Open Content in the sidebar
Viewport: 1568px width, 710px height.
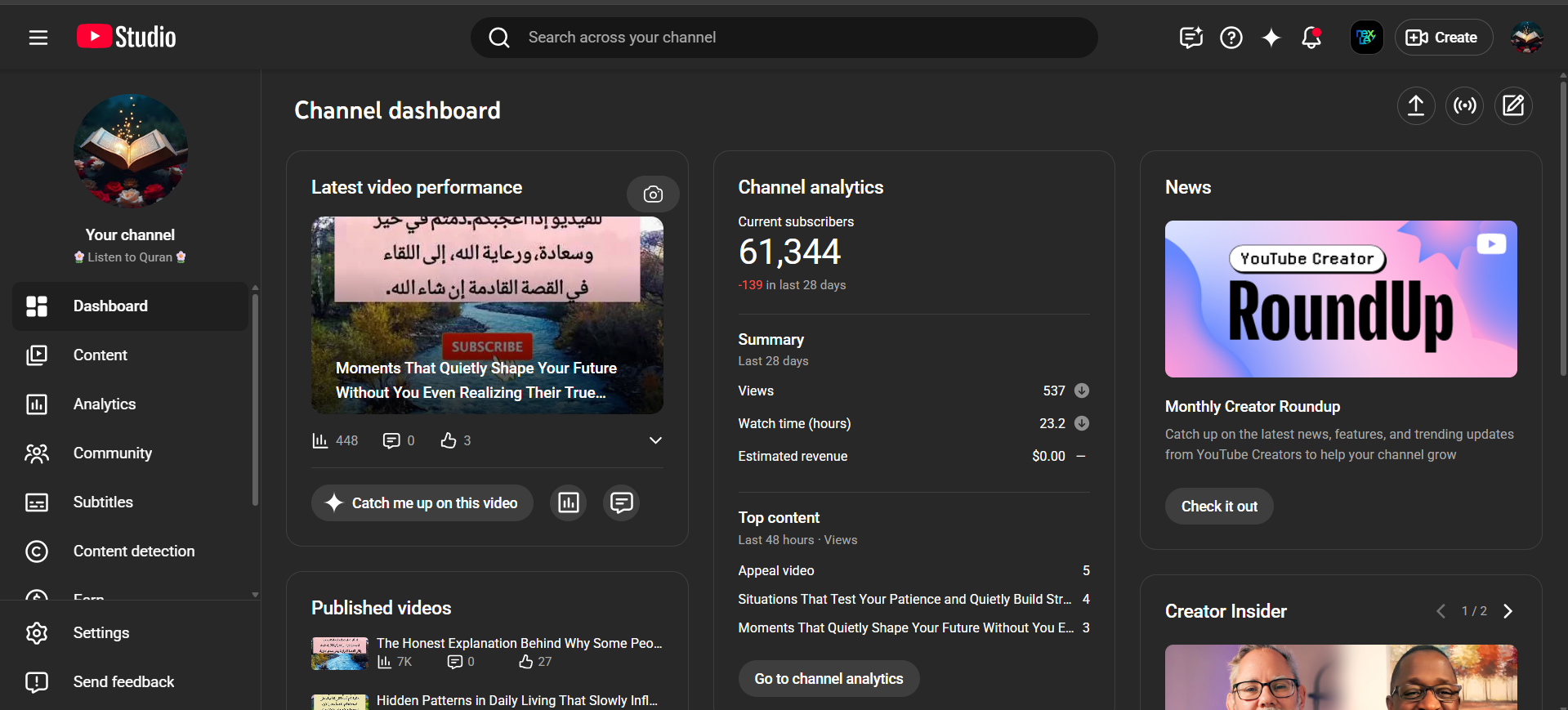(130, 355)
